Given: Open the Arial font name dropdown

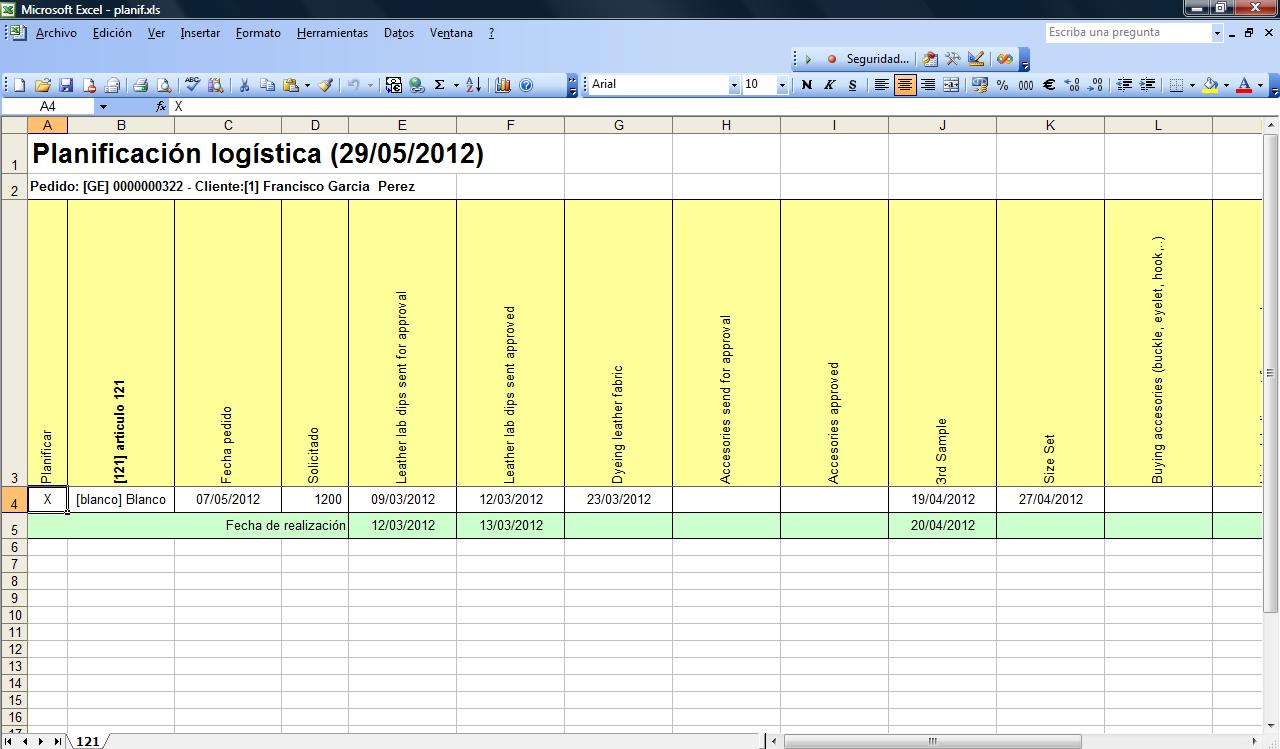Looking at the screenshot, I should (x=734, y=85).
